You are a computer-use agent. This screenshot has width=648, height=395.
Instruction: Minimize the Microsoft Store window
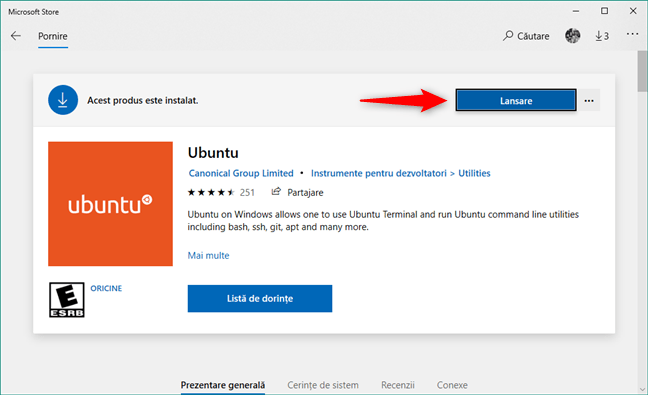tap(576, 12)
